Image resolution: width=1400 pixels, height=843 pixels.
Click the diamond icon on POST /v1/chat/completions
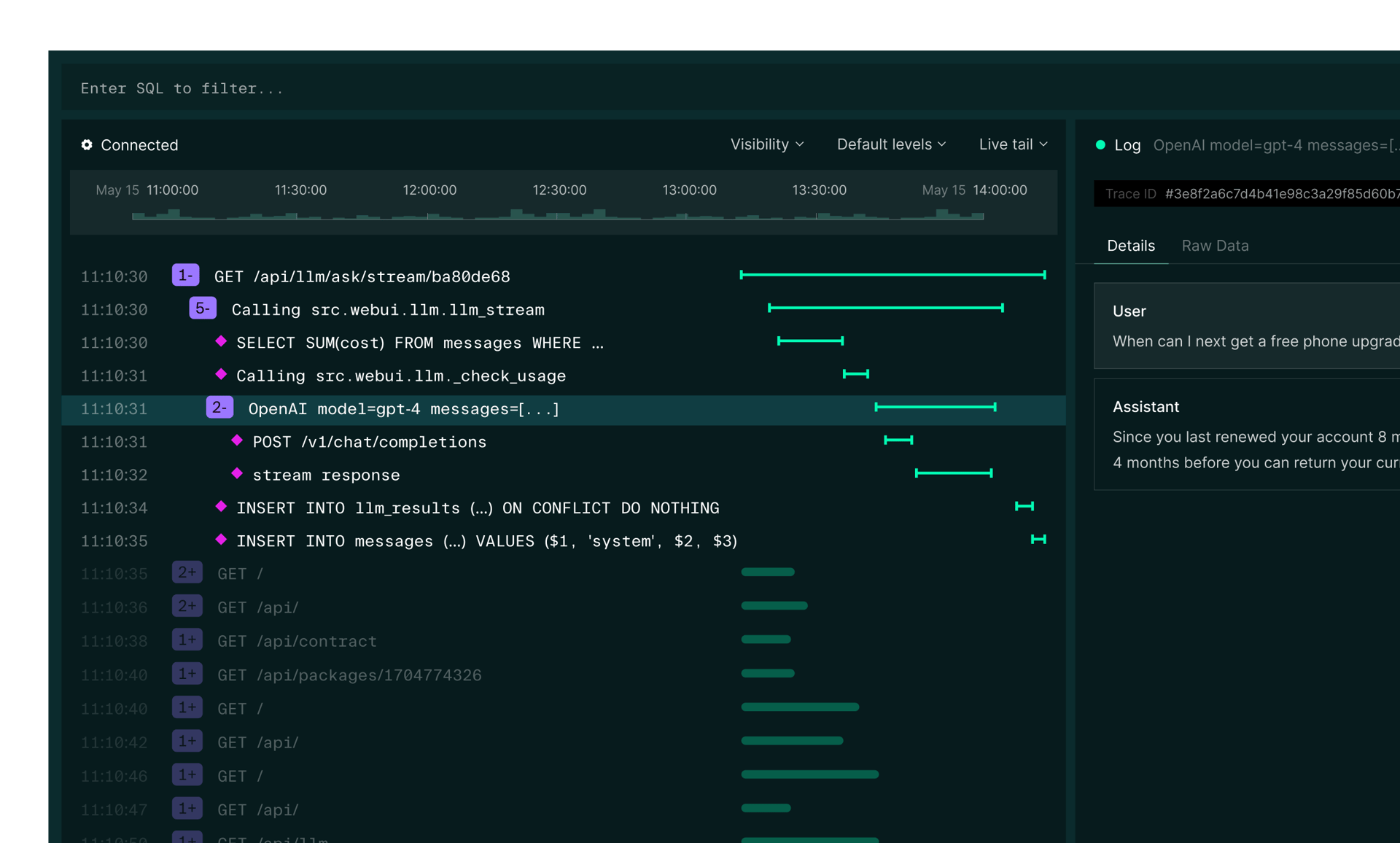click(x=236, y=440)
